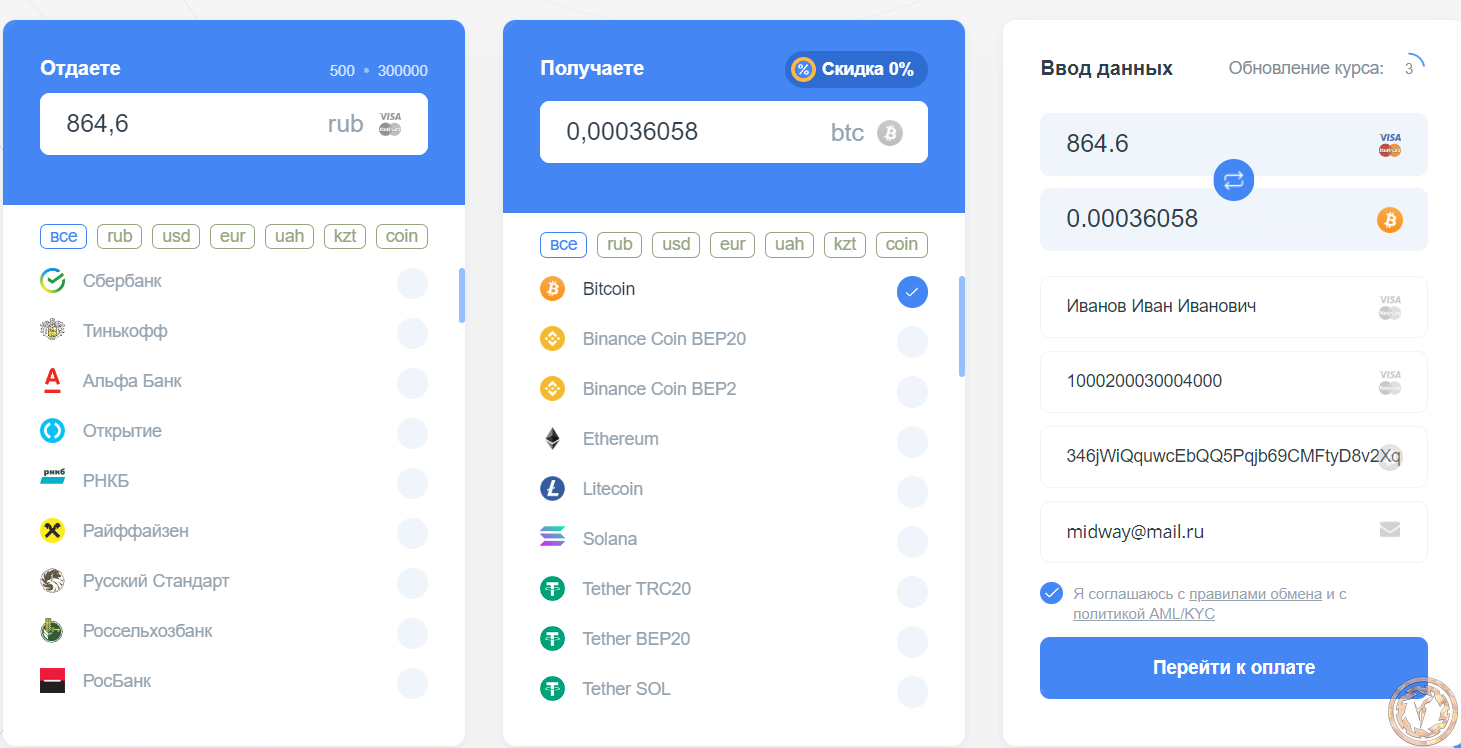Viewport: 1461px width, 748px height.
Task: Filter Отдаете list by 'coin' tab
Action: [402, 236]
